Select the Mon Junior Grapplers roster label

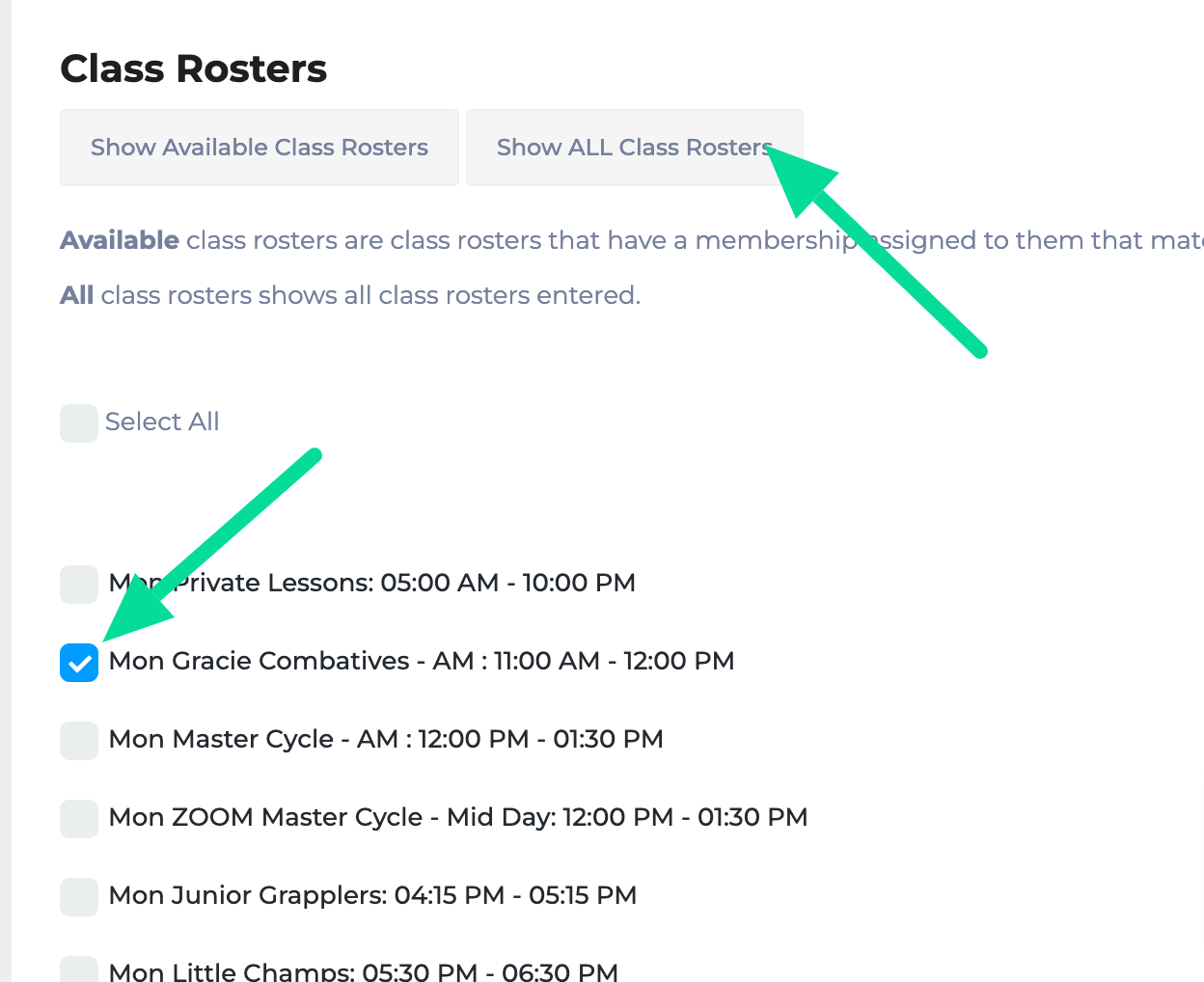pyautogui.click(x=372, y=895)
